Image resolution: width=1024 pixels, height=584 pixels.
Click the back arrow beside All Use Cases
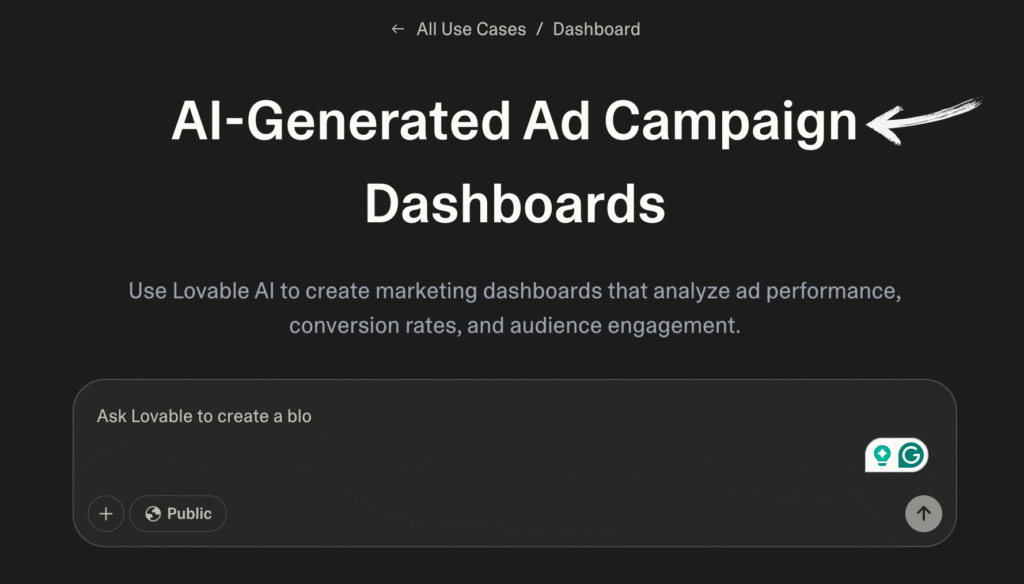[x=397, y=29]
